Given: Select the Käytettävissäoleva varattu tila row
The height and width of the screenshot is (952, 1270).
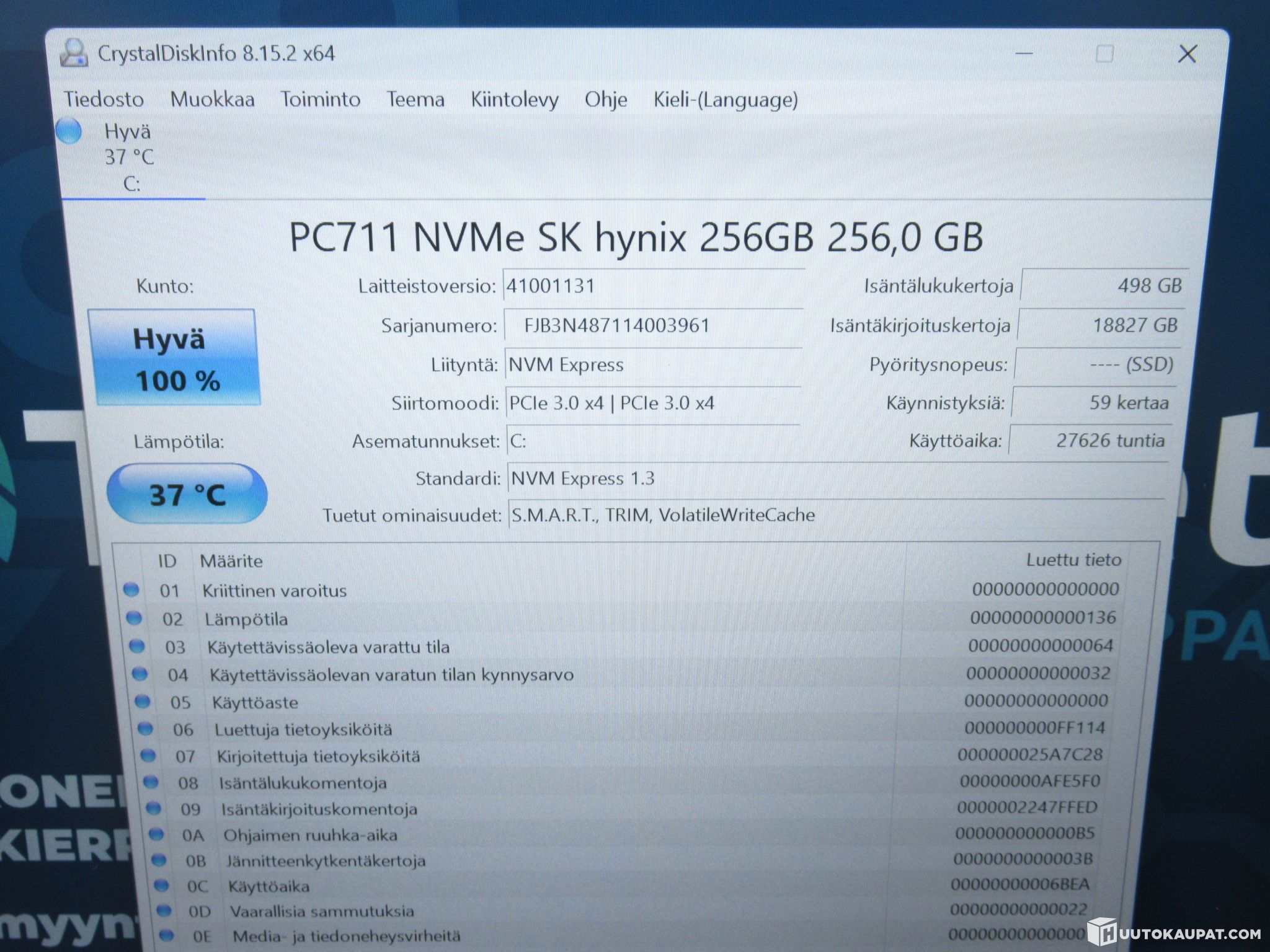Looking at the screenshot, I should [622, 646].
